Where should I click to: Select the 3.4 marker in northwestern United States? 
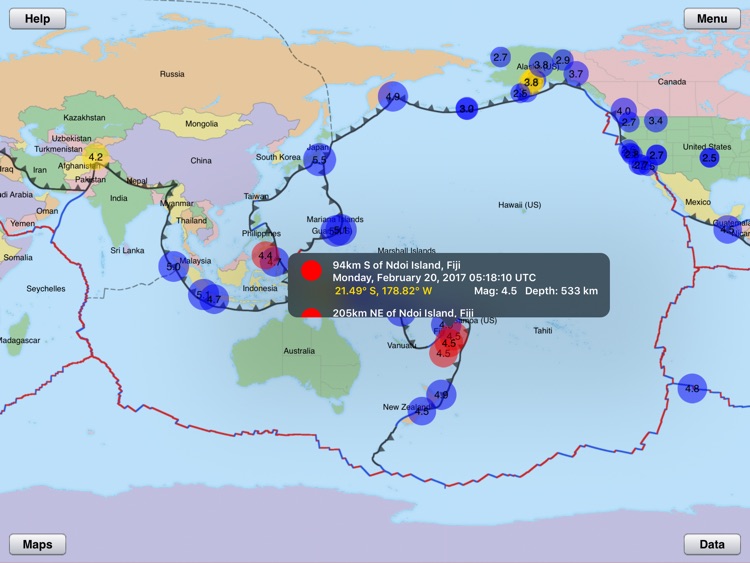656,120
